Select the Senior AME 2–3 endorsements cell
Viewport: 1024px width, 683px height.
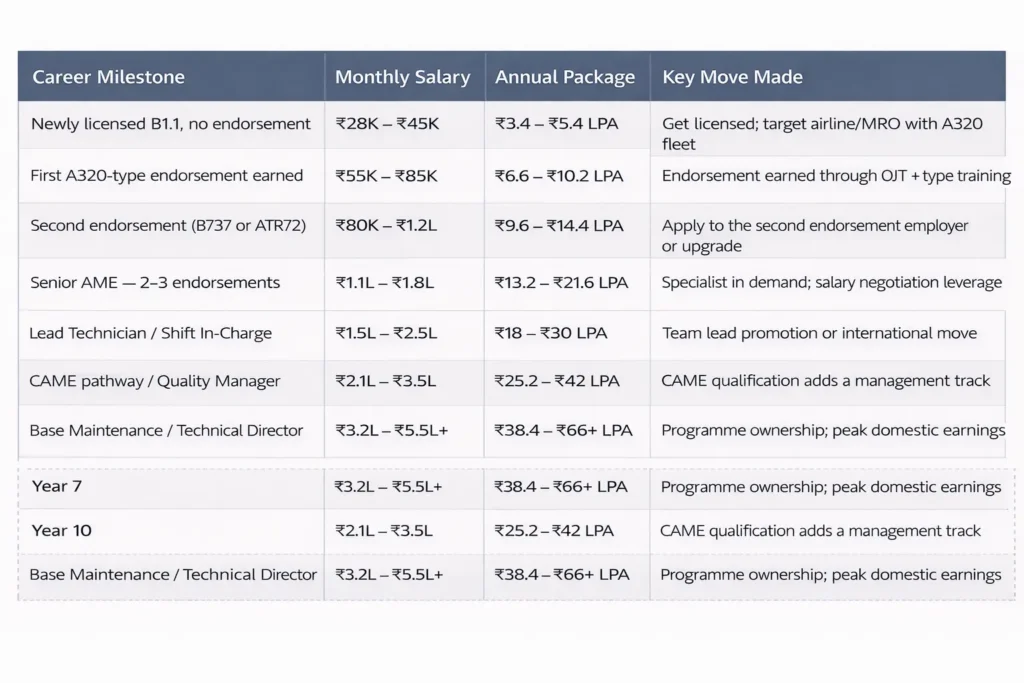[155, 282]
